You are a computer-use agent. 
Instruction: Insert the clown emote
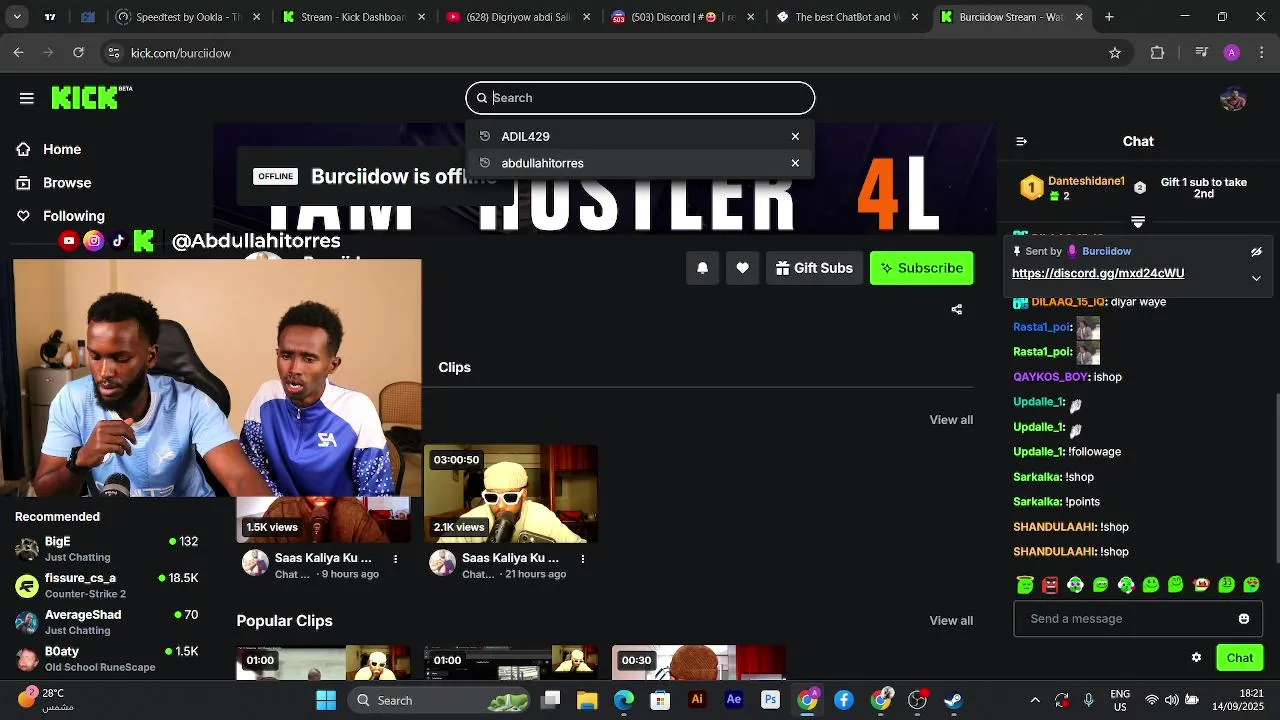coord(1201,585)
